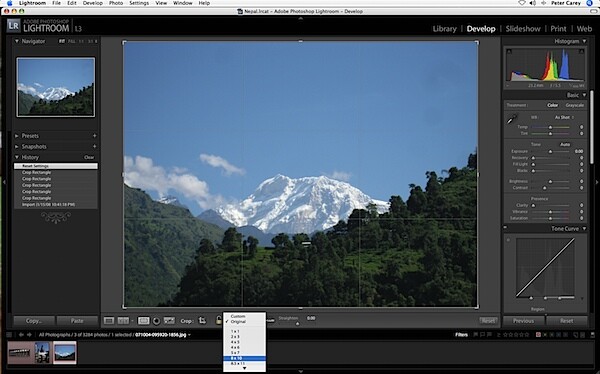Clear the History panel

[x=89, y=157]
